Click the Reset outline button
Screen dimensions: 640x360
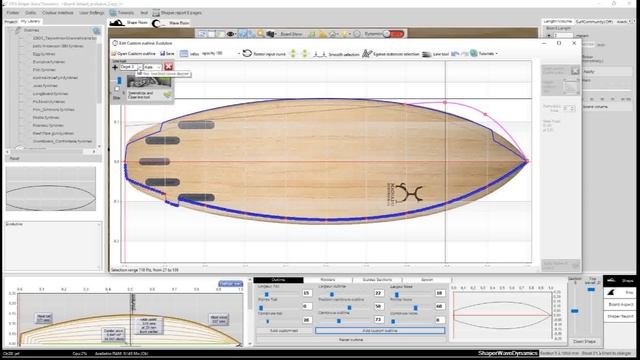[x=351, y=340]
